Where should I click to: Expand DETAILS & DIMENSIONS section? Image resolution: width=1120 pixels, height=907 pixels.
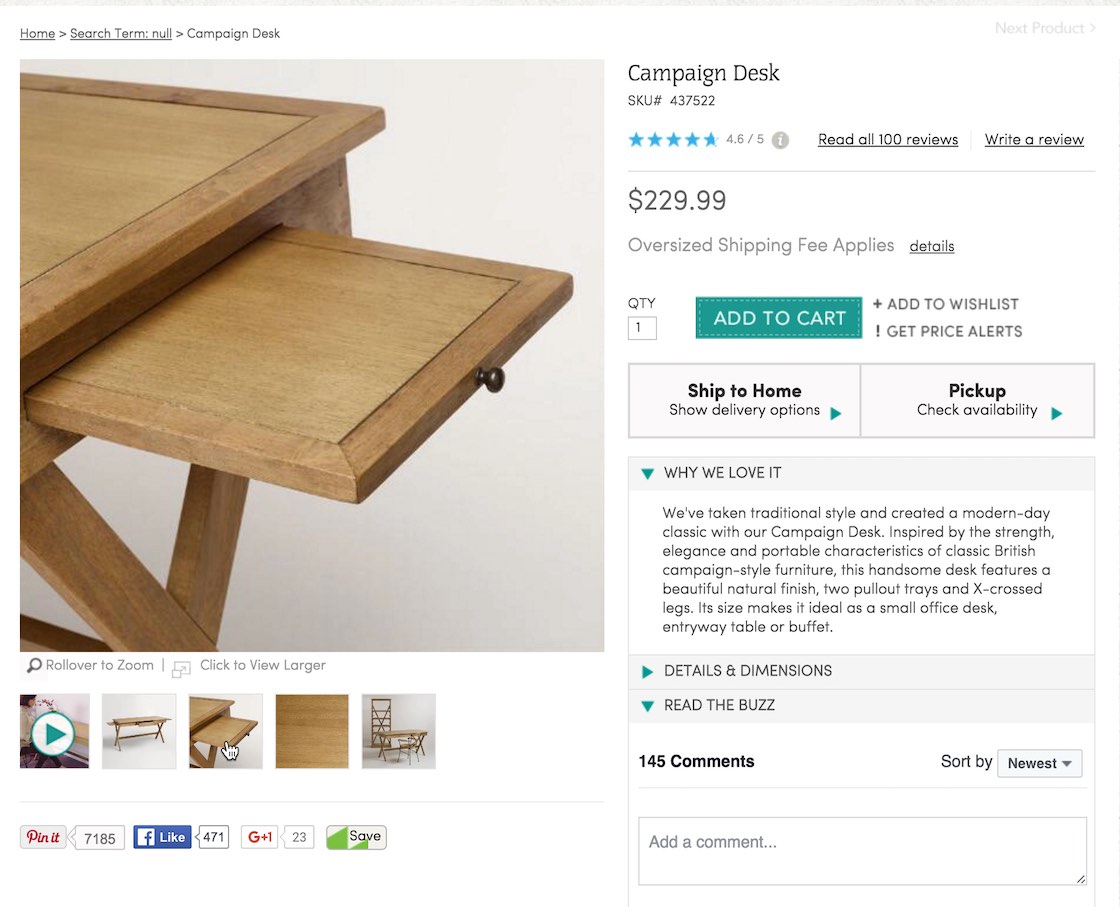pos(647,671)
